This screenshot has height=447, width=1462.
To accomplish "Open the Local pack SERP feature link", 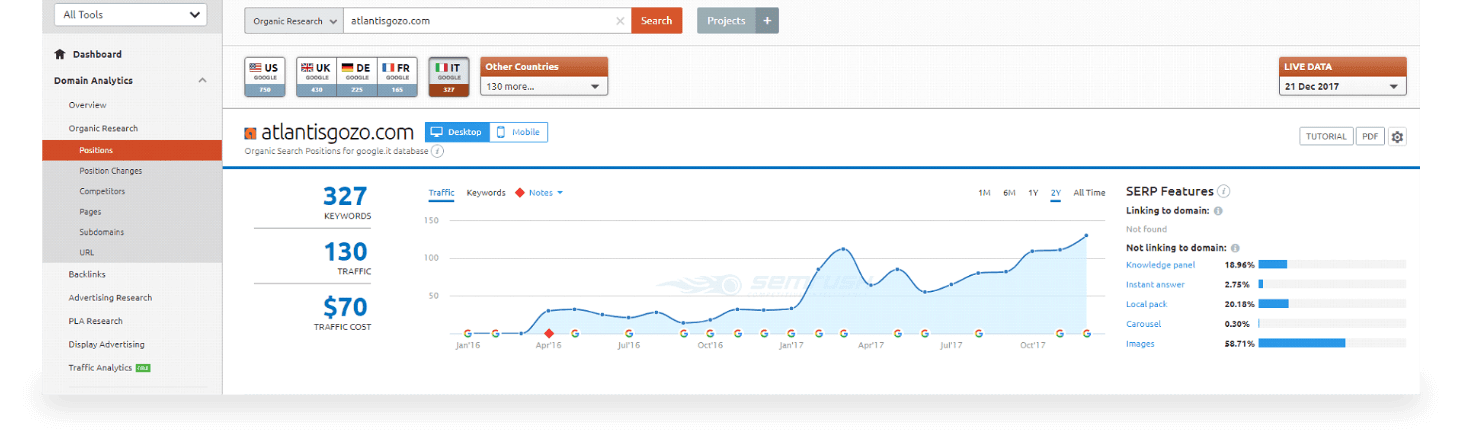I will point(1146,304).
